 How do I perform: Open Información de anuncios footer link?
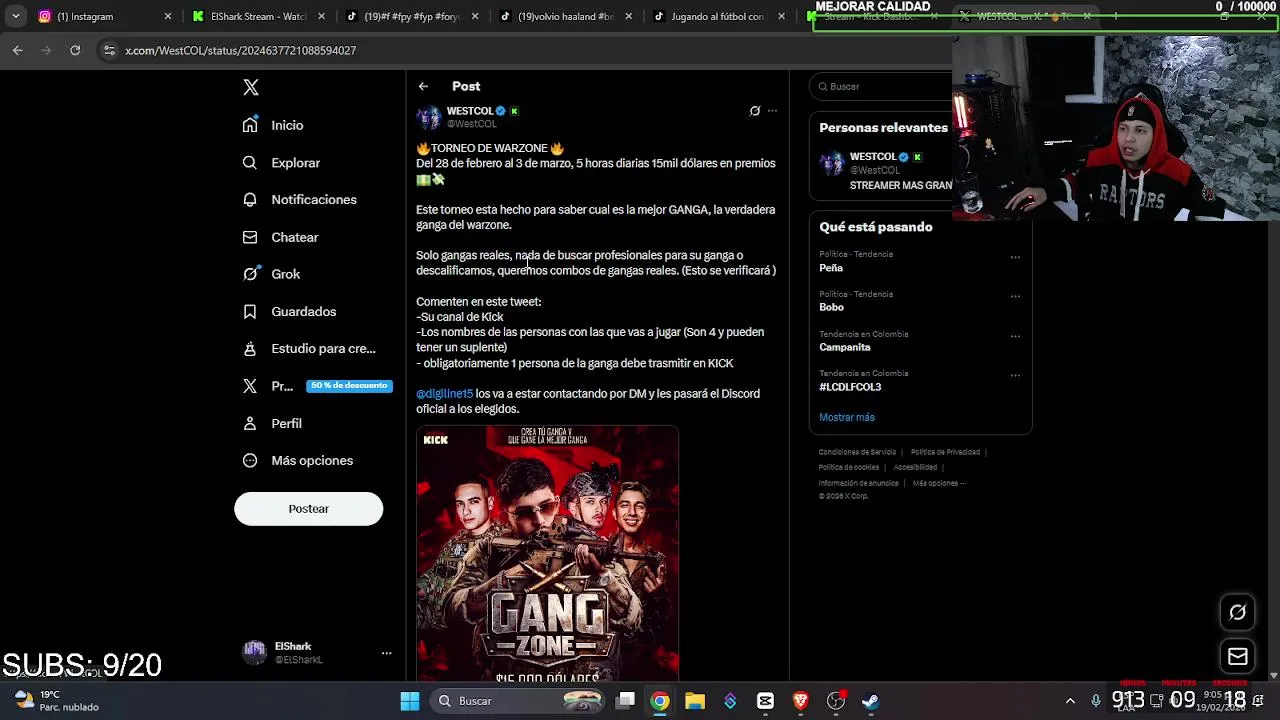click(858, 483)
